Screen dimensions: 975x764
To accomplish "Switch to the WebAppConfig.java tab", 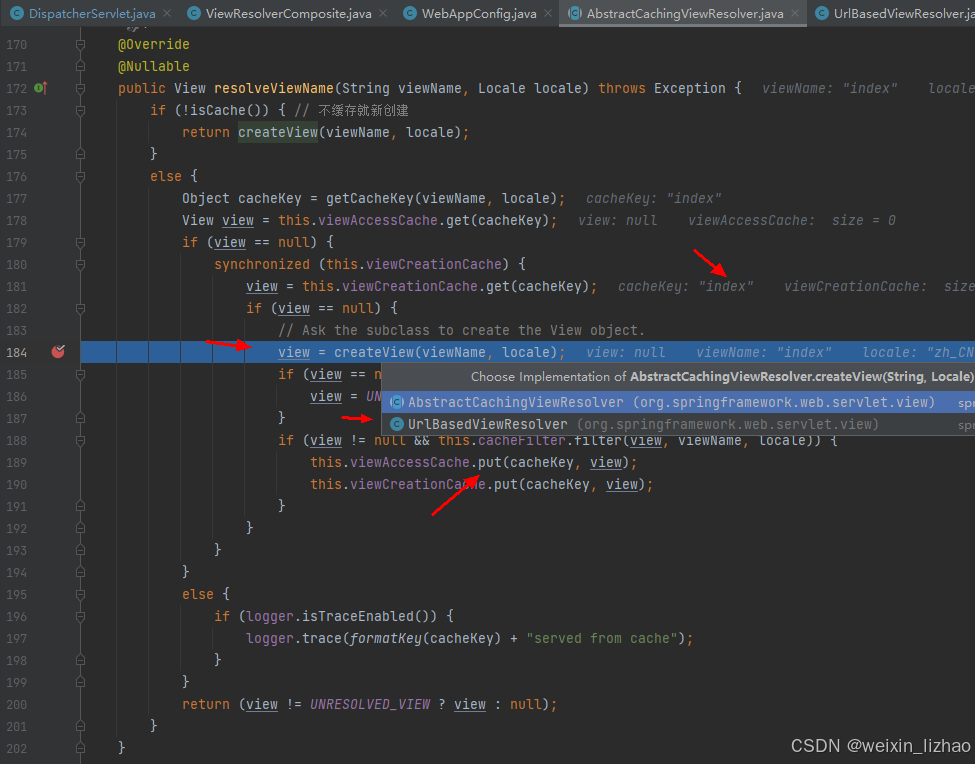I will point(478,13).
